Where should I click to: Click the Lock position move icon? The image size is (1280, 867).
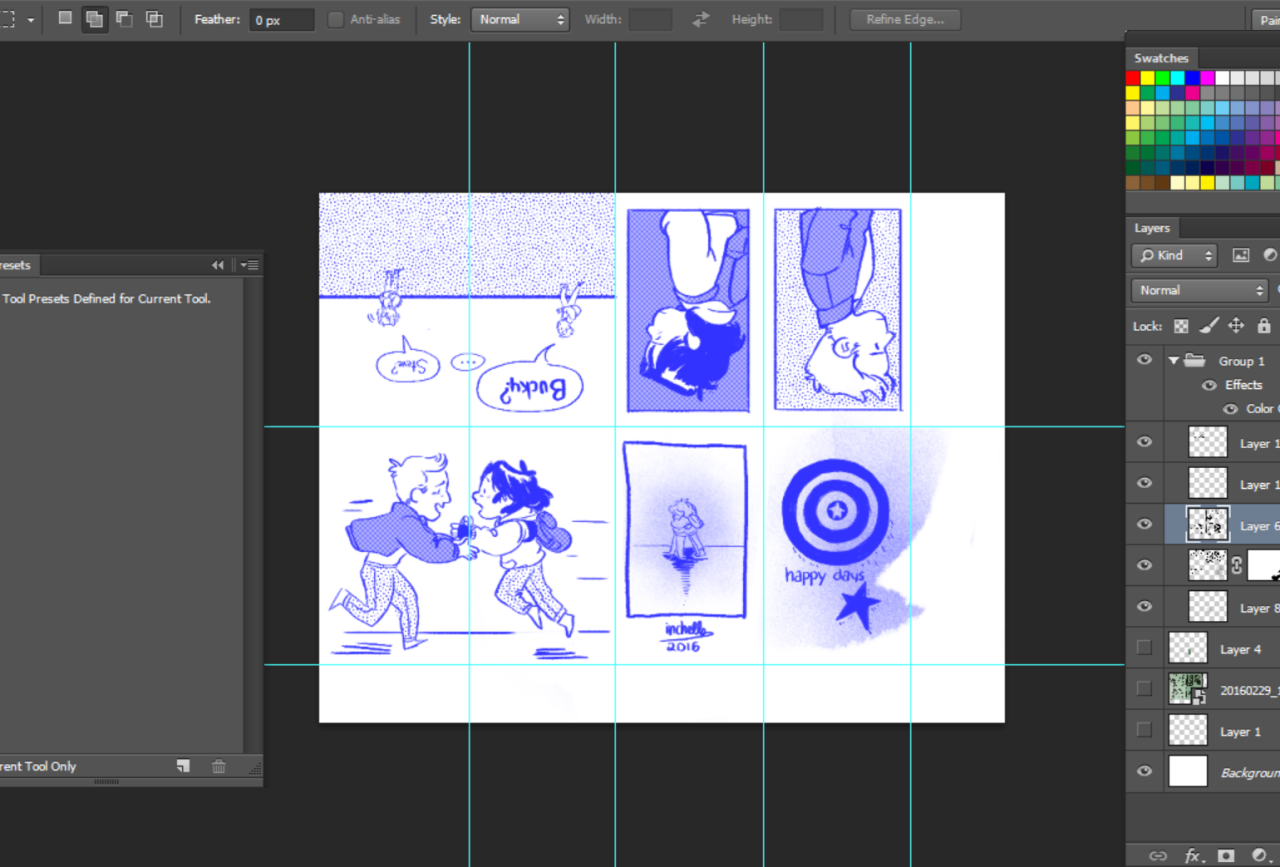1236,326
